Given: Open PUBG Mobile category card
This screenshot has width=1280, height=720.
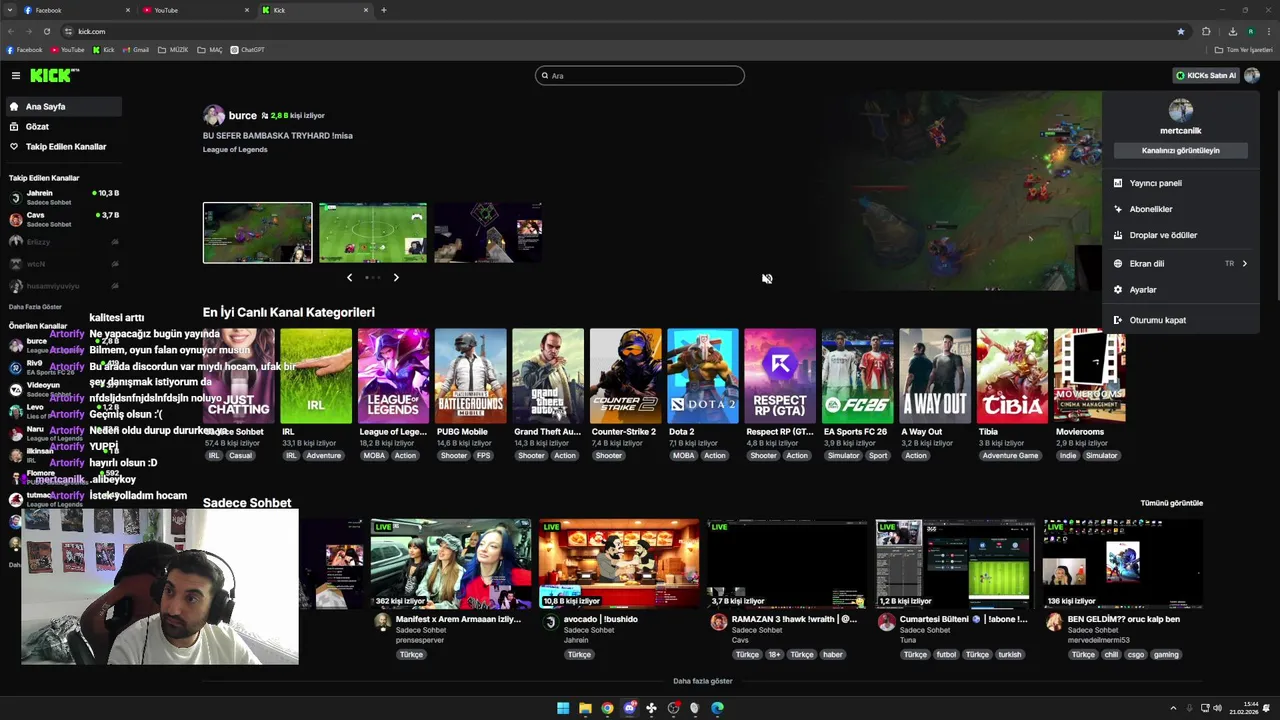Looking at the screenshot, I should click(470, 376).
